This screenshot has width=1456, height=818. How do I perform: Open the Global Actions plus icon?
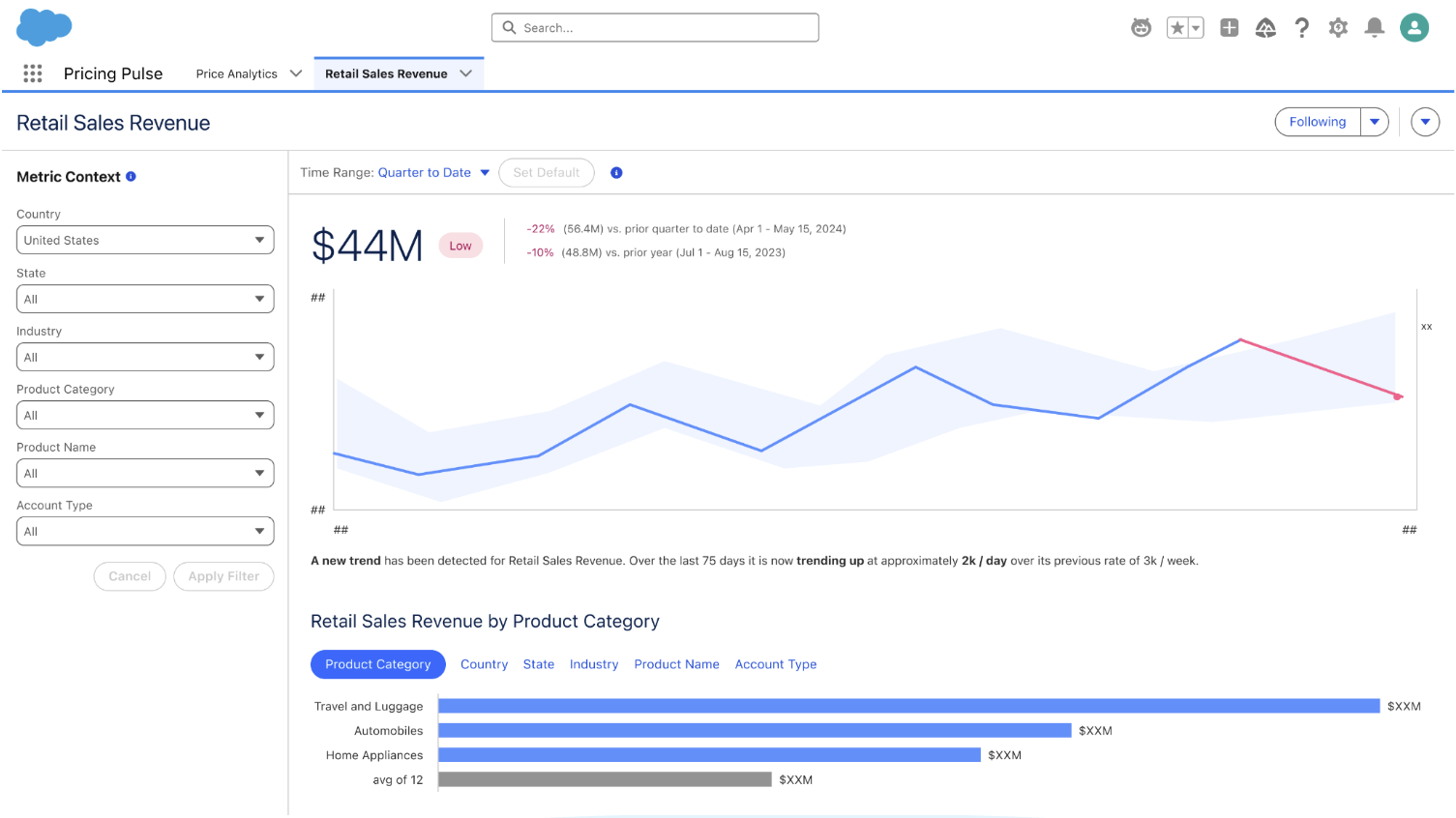click(1229, 28)
